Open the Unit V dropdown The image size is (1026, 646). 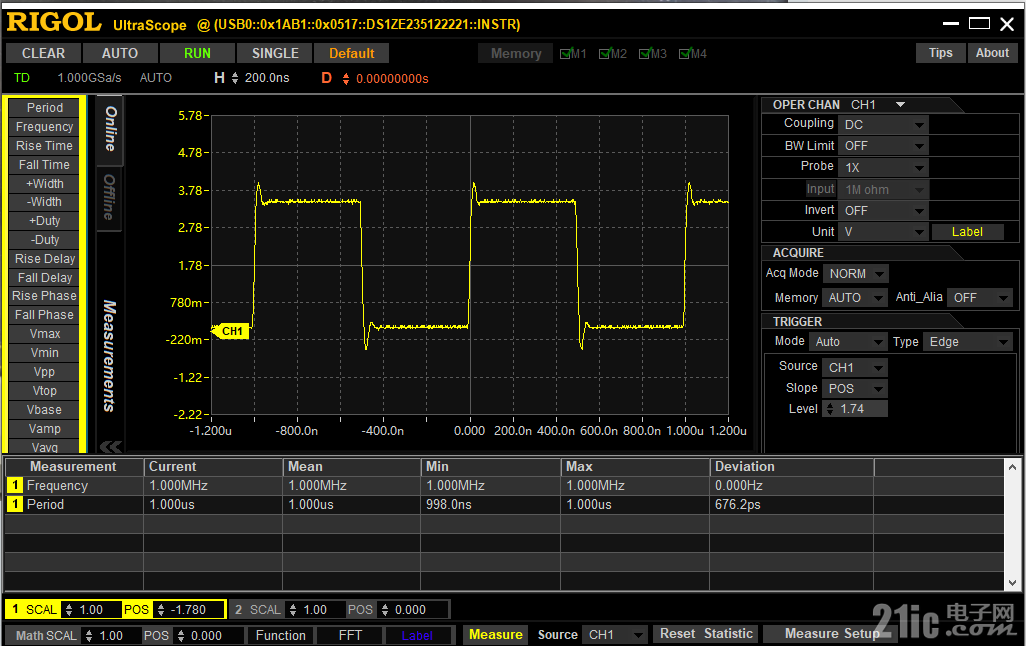[883, 232]
